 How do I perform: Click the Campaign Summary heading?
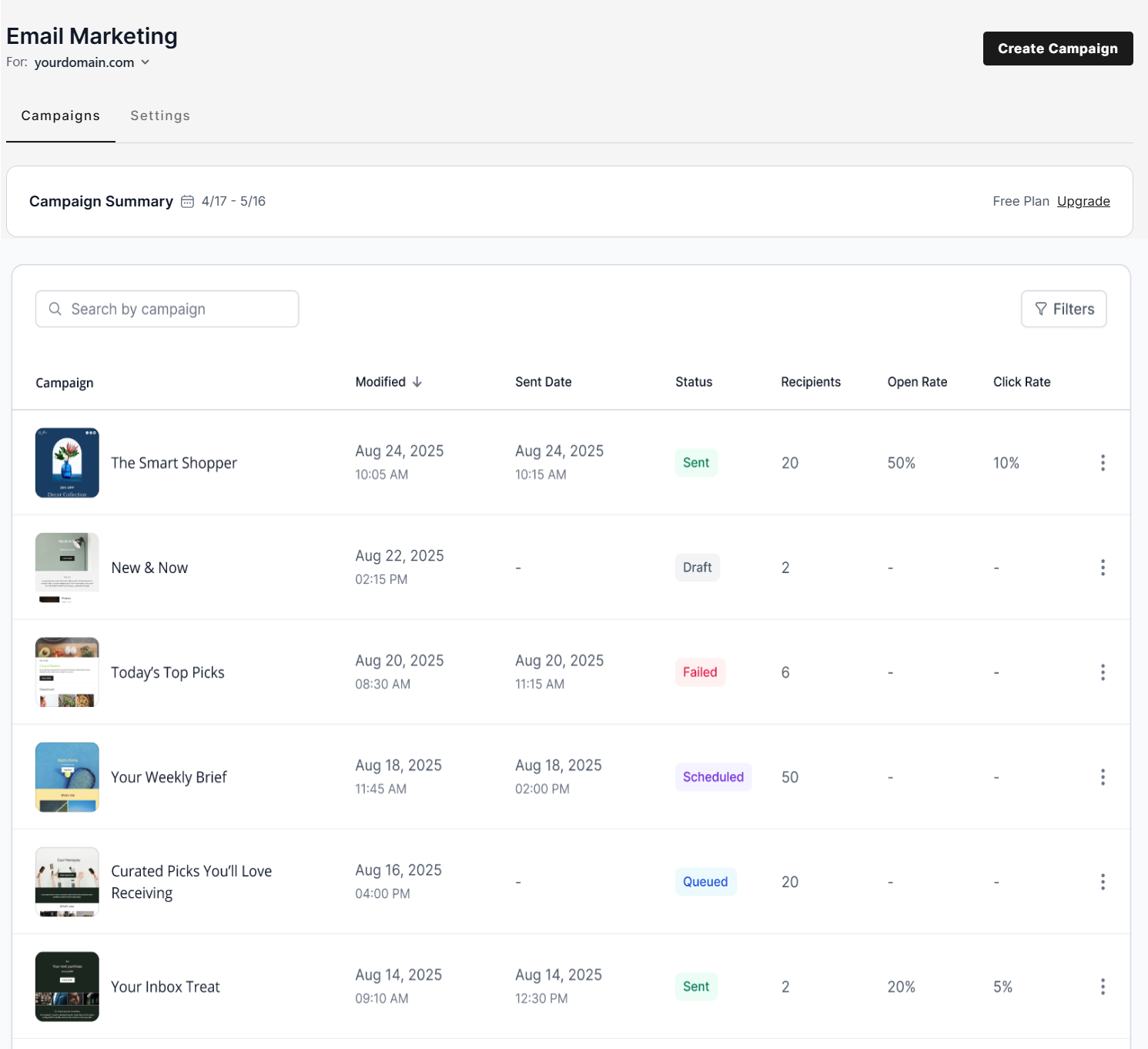(101, 201)
